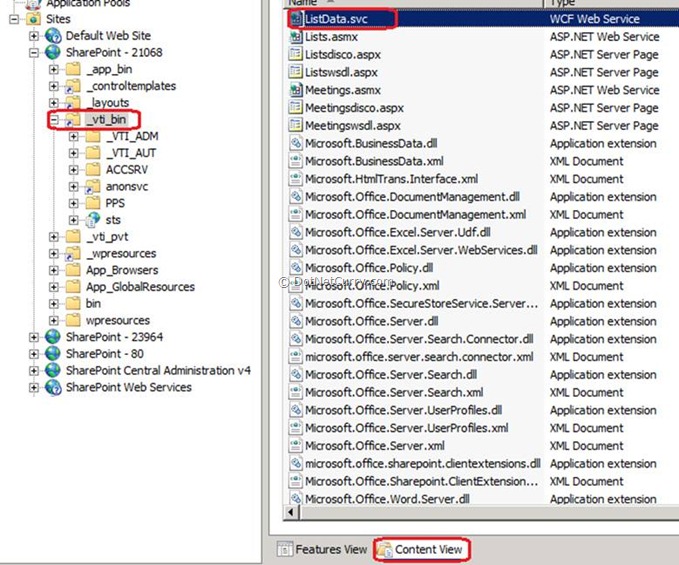Click the Microsoft.BusinessData.dll file icon
This screenshot has width=679, height=565.
[x=296, y=143]
